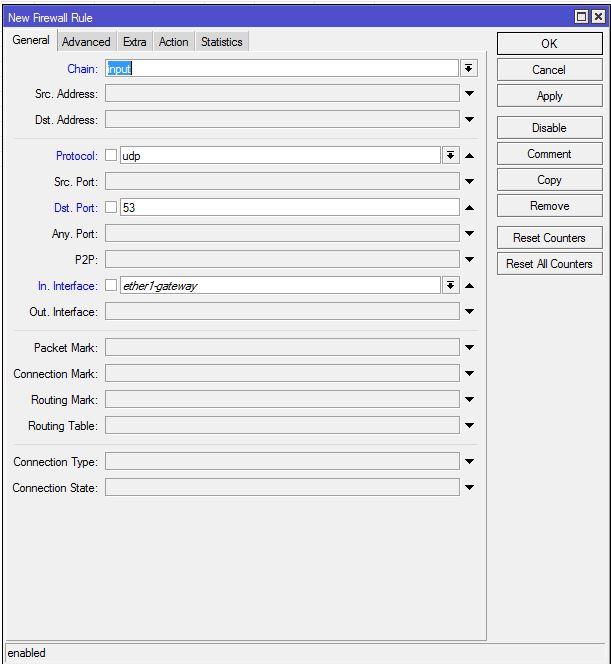
Task: Toggle the Dst. Port invert checkbox
Action: (111, 207)
